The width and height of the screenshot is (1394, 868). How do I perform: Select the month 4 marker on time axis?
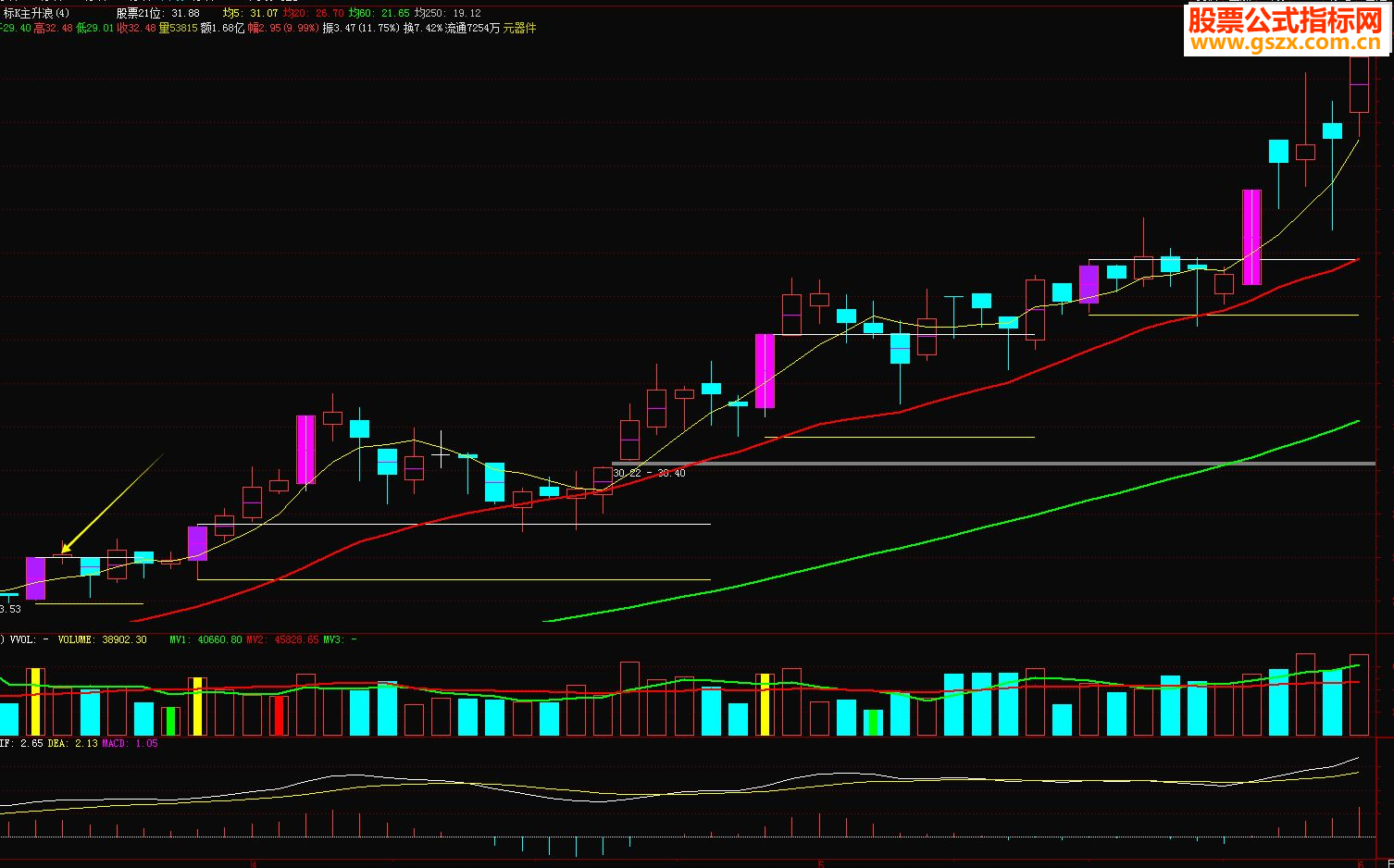[253, 862]
